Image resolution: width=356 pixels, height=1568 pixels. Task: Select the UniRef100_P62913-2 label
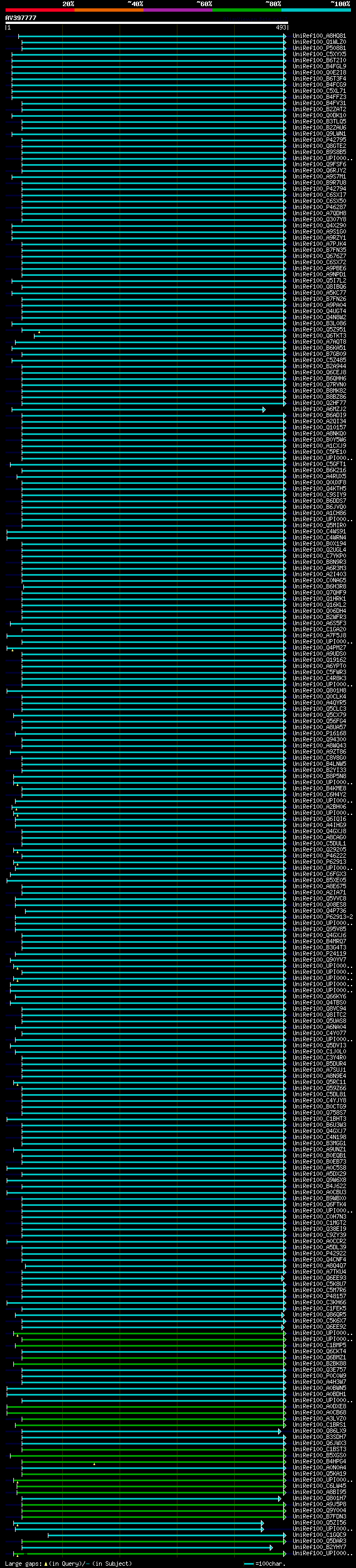tap(323, 917)
